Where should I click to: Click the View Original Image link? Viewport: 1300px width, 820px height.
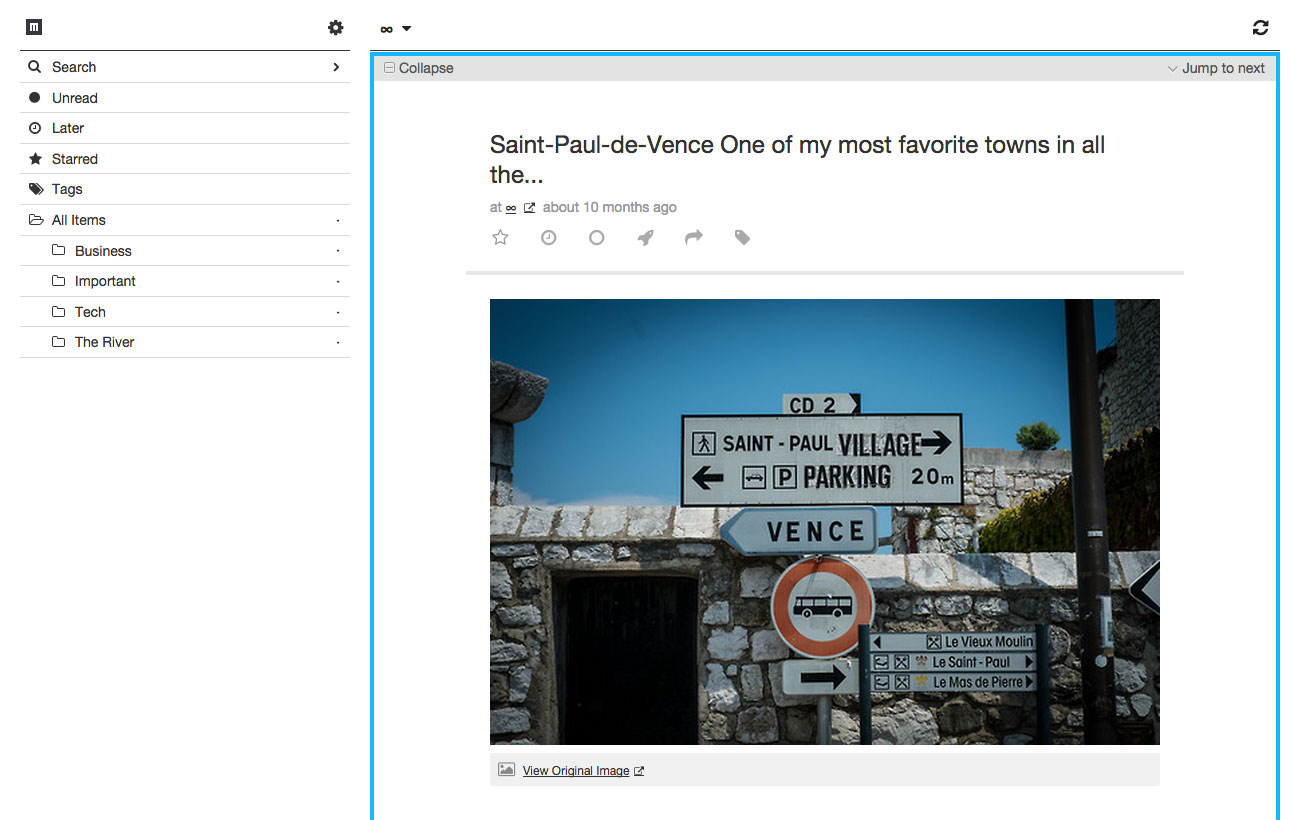(x=576, y=771)
